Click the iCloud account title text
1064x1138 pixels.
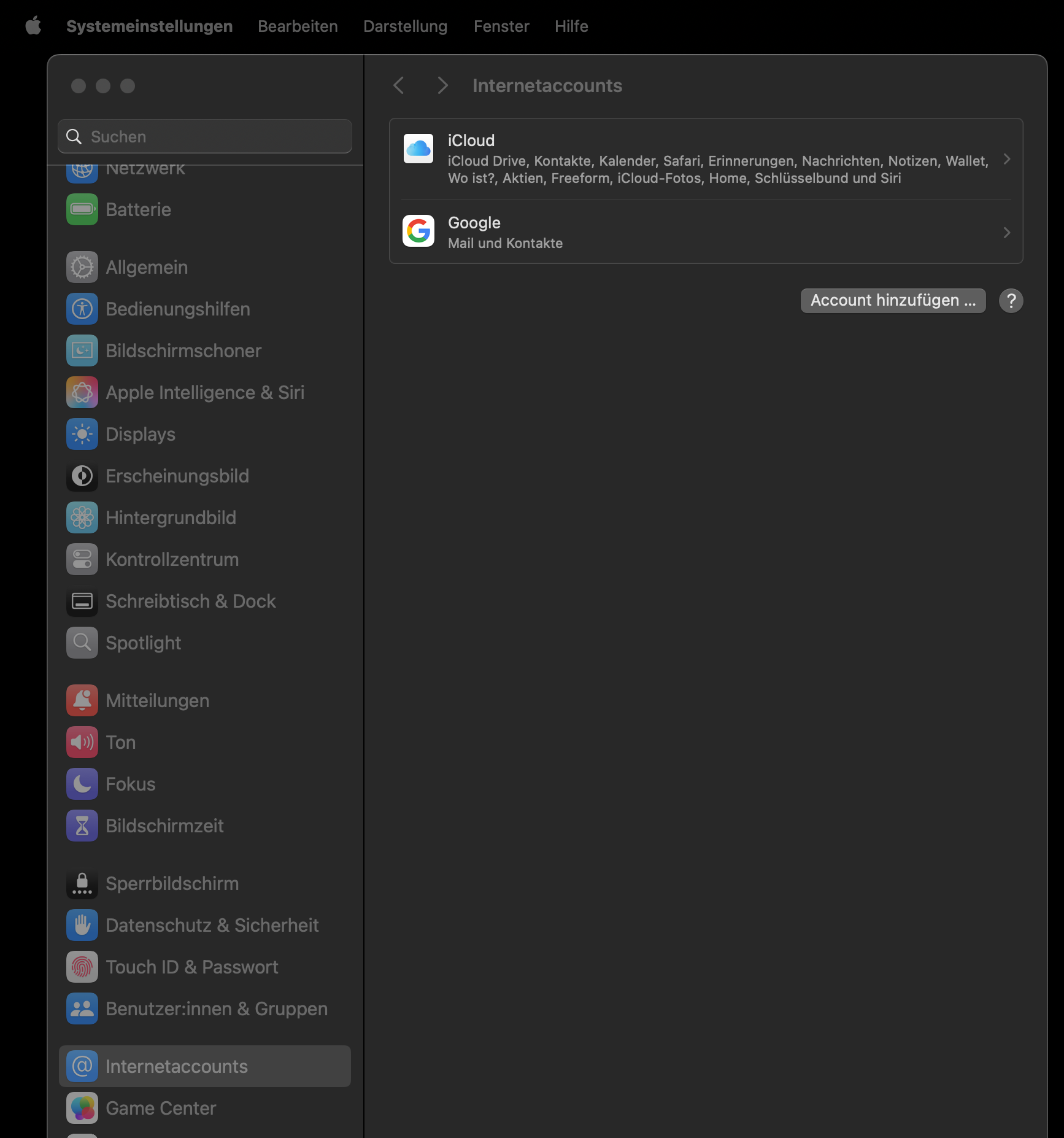tap(471, 141)
